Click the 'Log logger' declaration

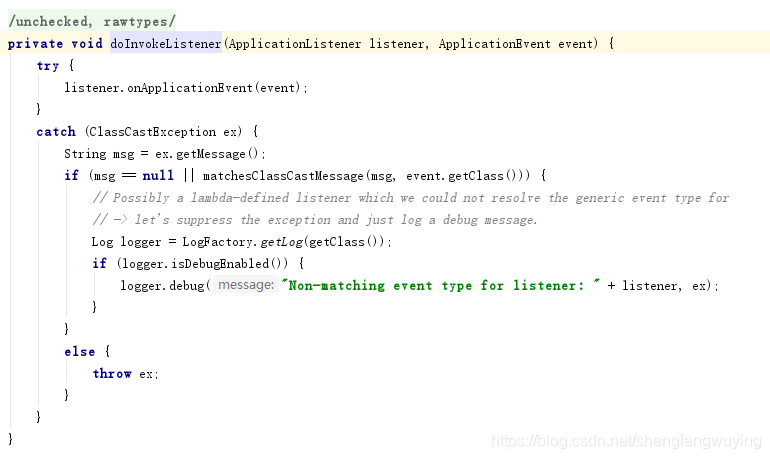point(126,242)
